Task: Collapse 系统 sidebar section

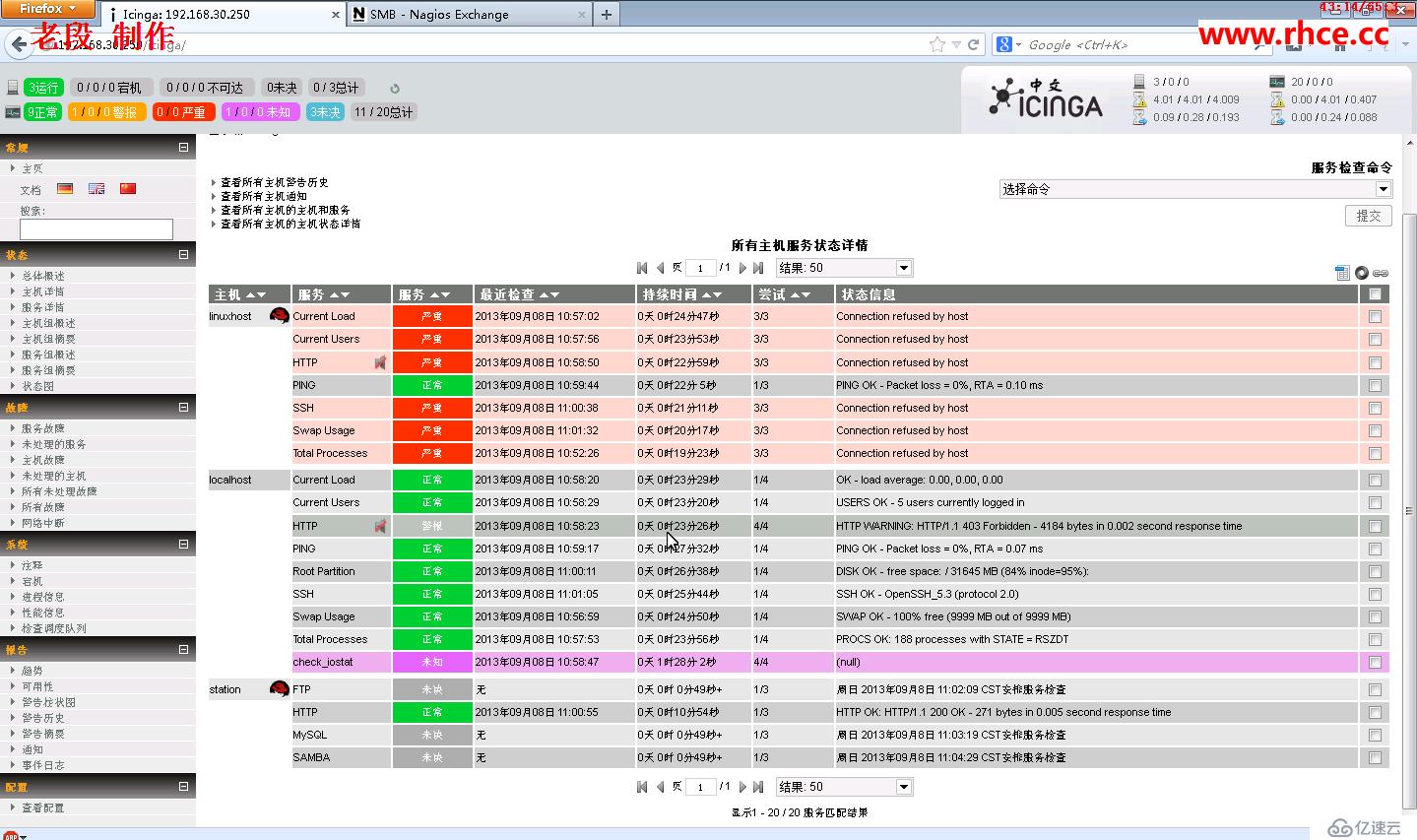Action: 183,544
